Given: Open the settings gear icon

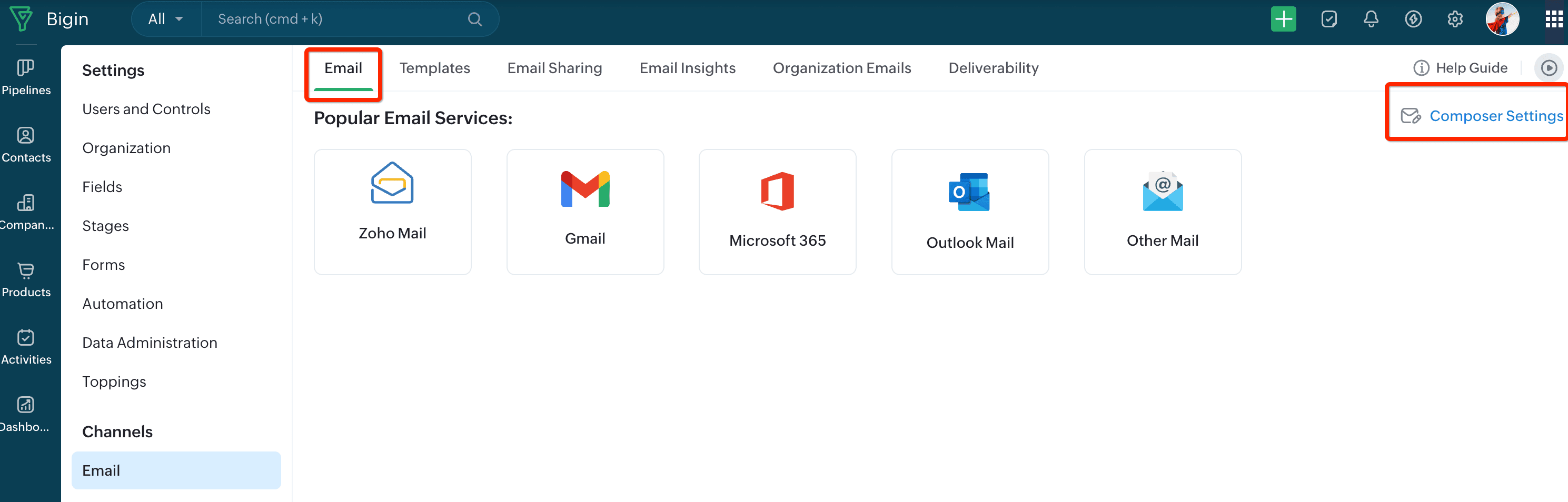Looking at the screenshot, I should click(1455, 19).
